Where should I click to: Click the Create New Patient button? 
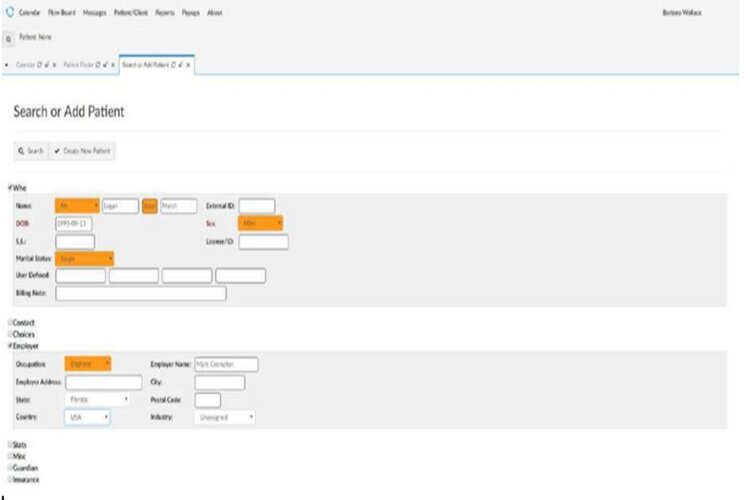[83, 150]
